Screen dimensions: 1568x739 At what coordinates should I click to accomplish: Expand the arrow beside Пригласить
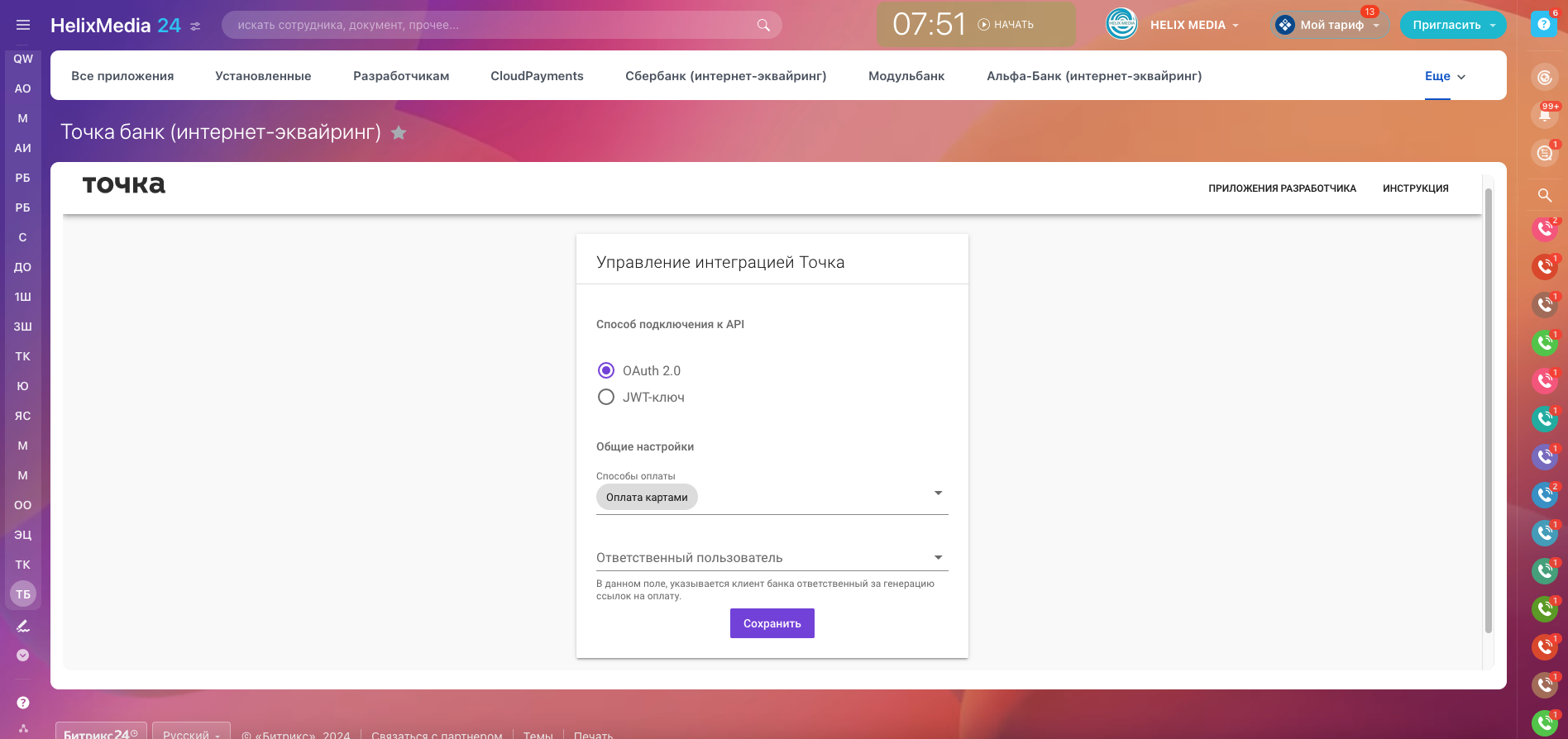[x=1493, y=25]
